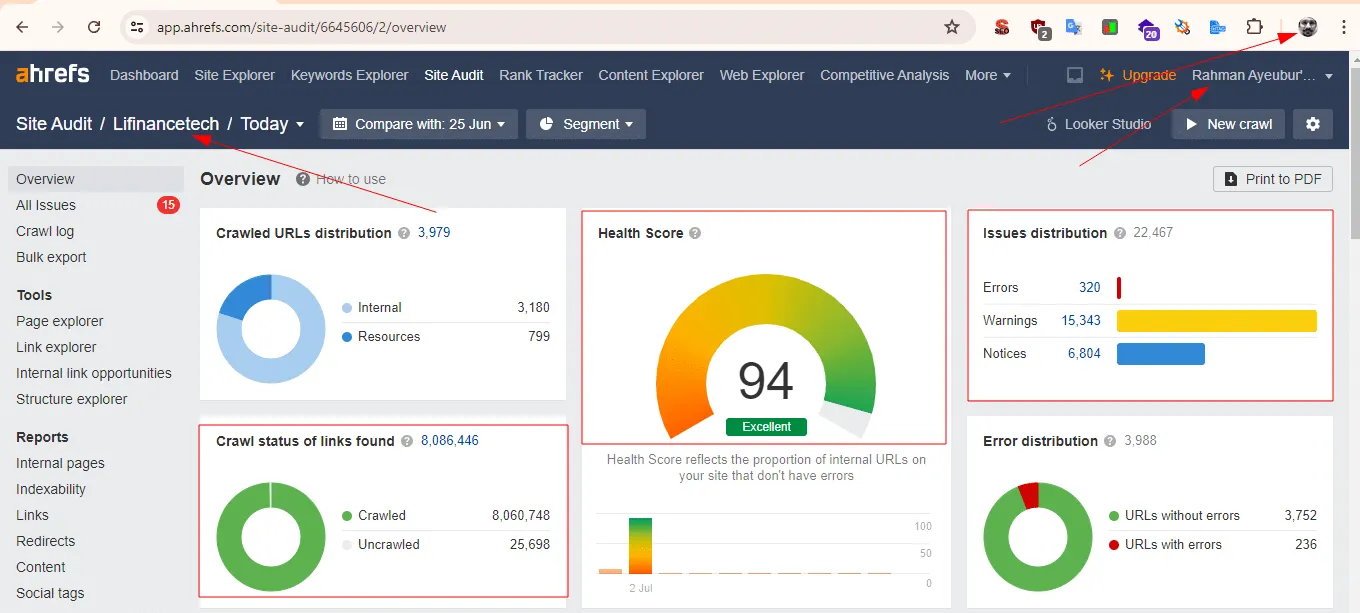Click help icon next to Health Score
1360x613 pixels.
(695, 233)
